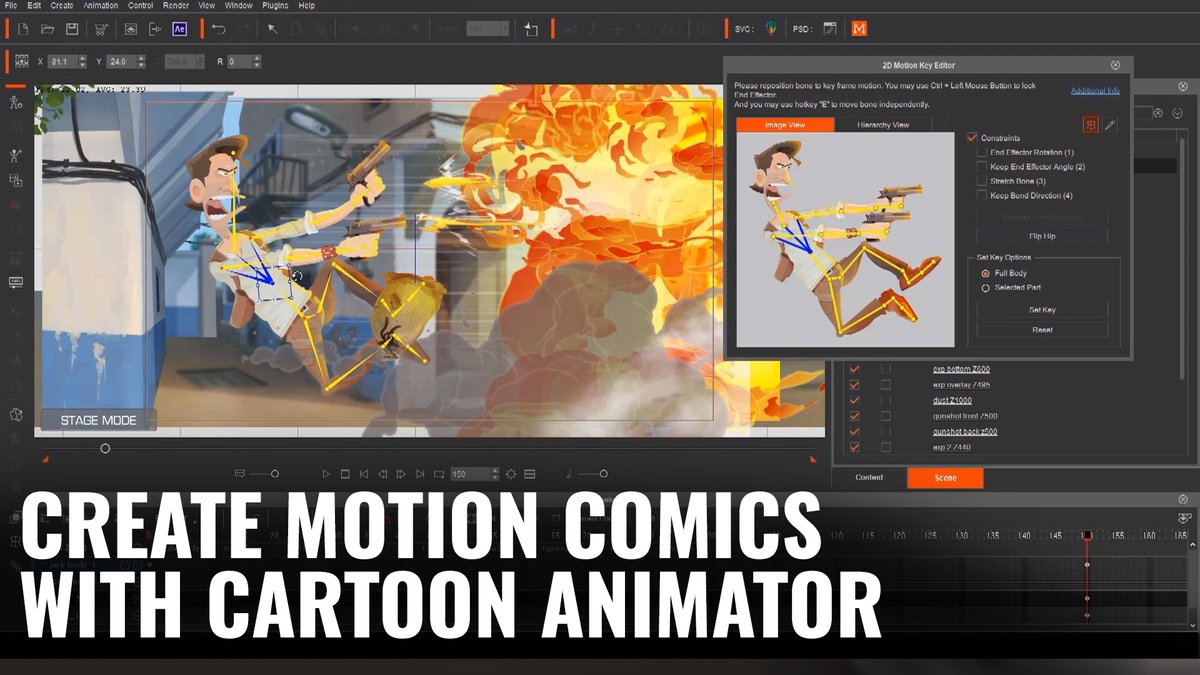This screenshot has height=675, width=1200.
Task: Jump to start frame playback icon
Action: tap(364, 474)
